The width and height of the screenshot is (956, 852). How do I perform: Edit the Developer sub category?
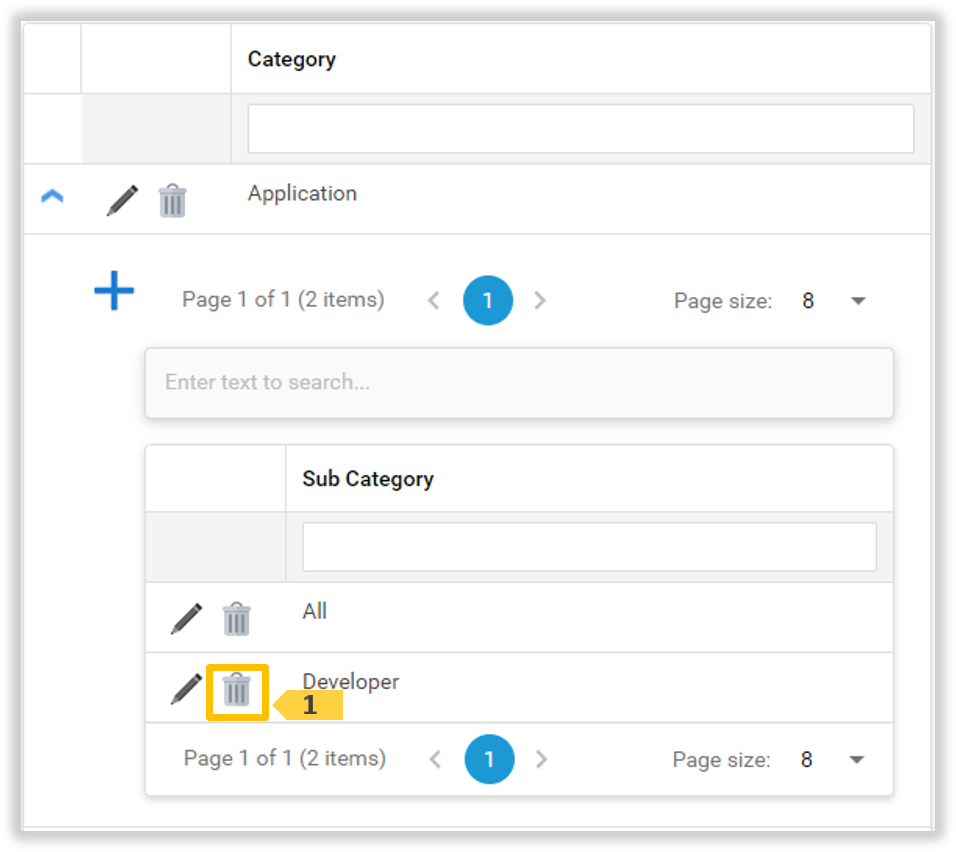(187, 689)
